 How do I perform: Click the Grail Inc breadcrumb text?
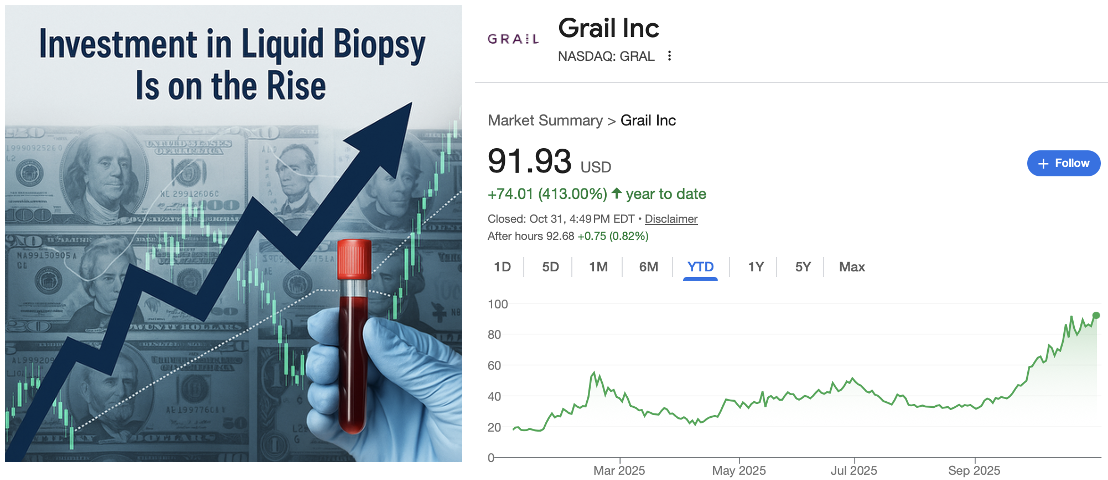[x=648, y=121]
